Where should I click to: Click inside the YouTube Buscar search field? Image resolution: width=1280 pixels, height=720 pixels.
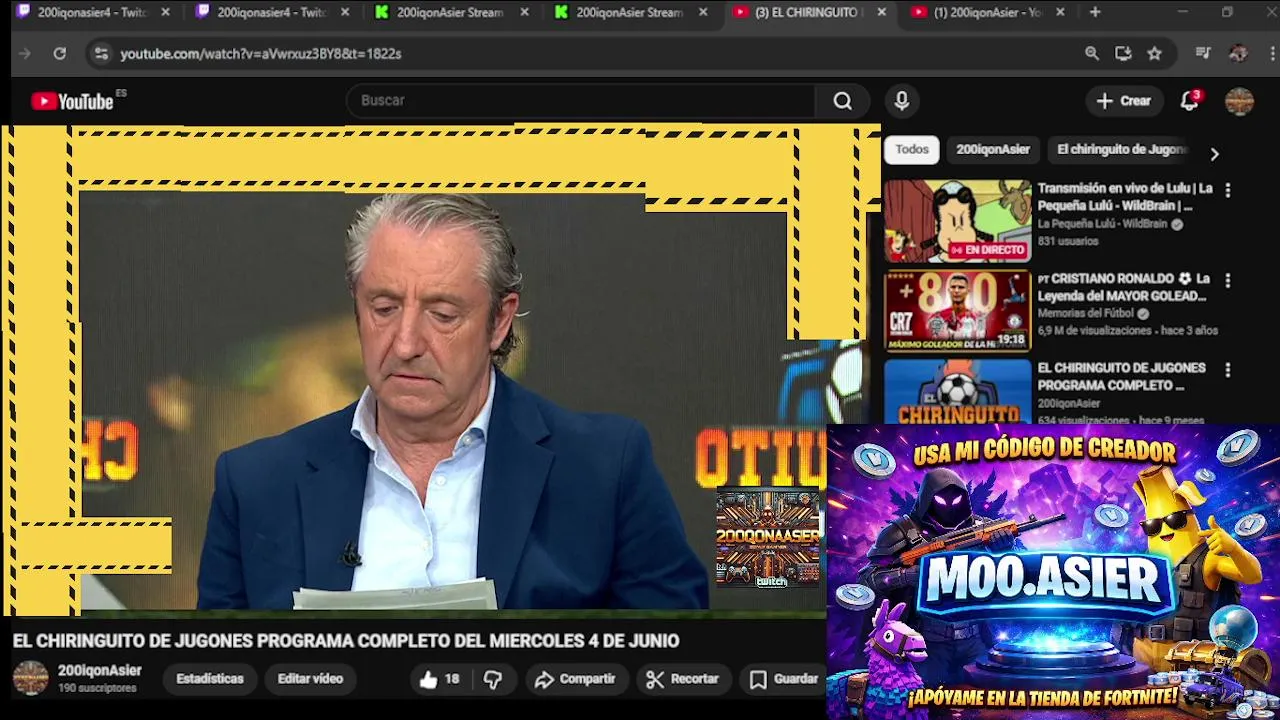(580, 101)
